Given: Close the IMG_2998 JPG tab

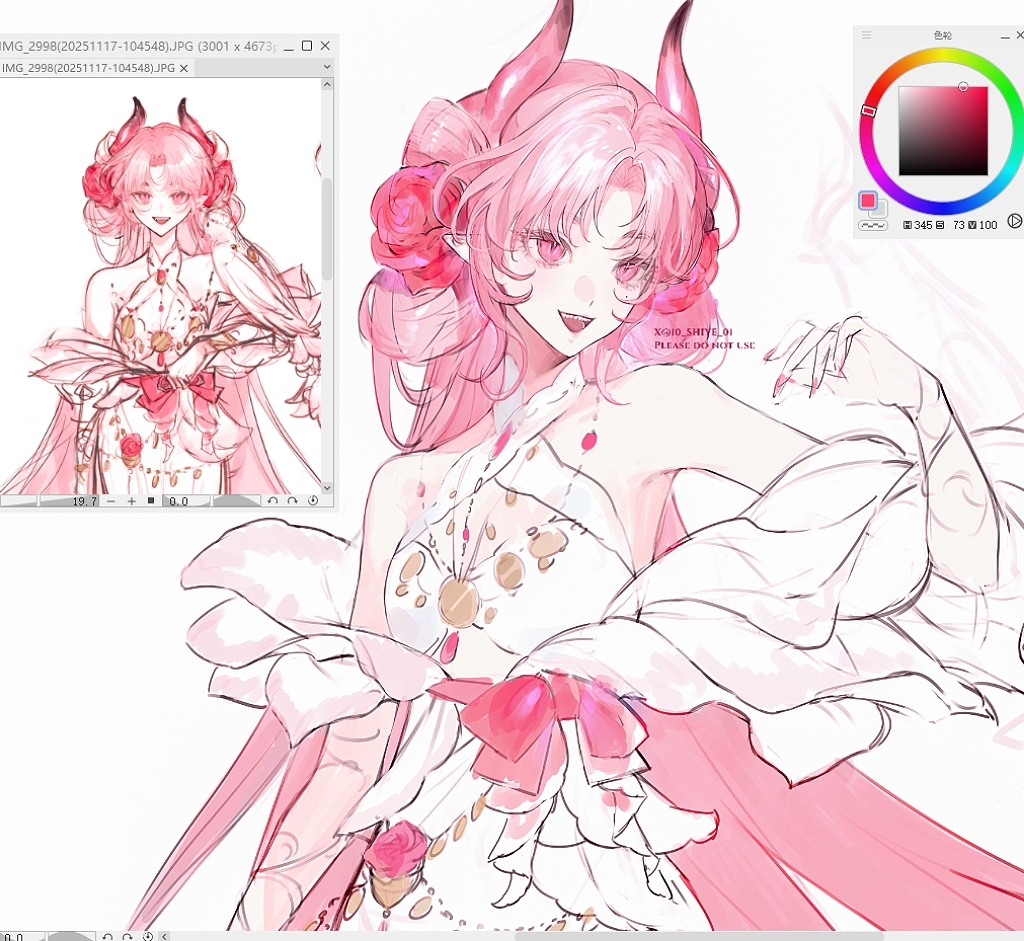Looking at the screenshot, I should coord(184,68).
